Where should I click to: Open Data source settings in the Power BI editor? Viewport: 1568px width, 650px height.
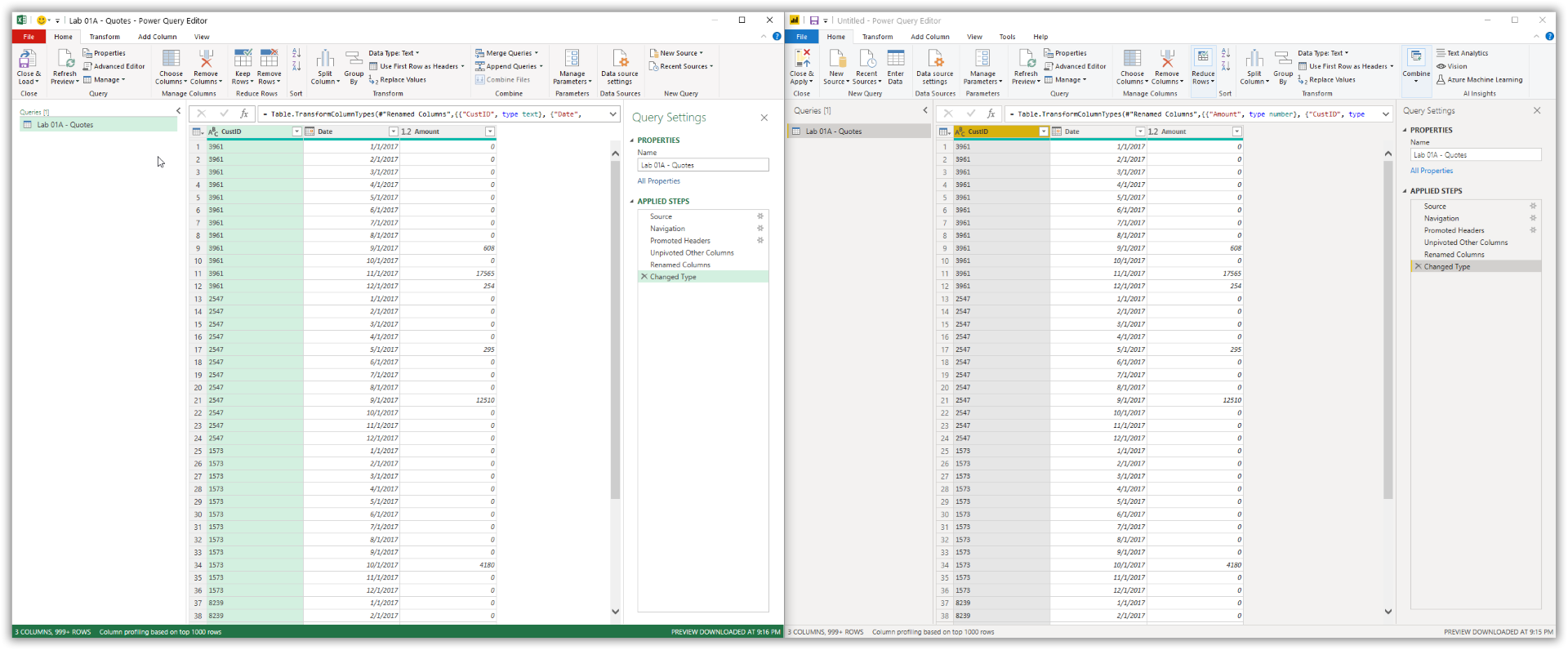click(x=935, y=66)
